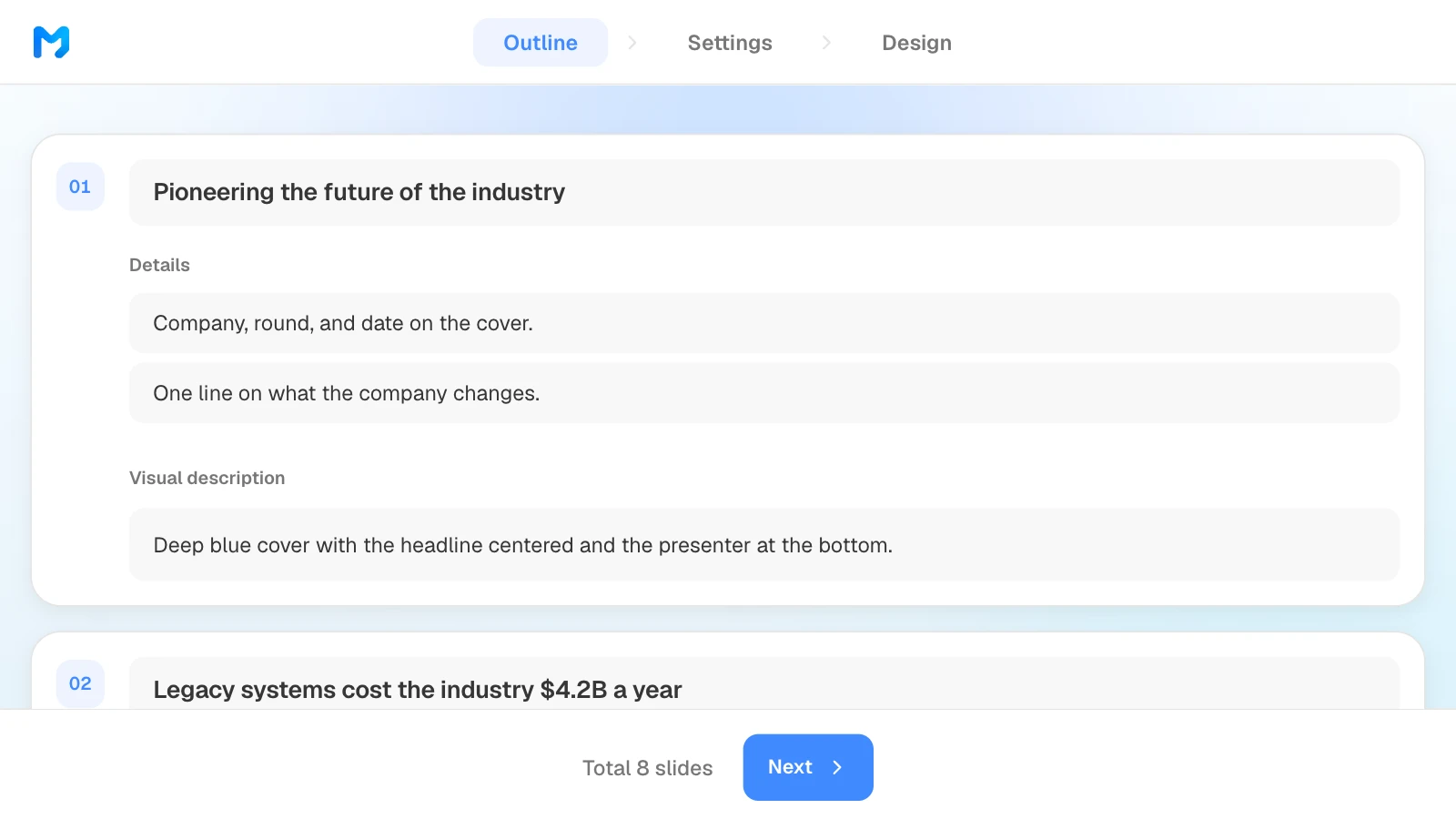This screenshot has height=819, width=1456.
Task: Click the 'Total 8 slides' text
Action: point(647,768)
